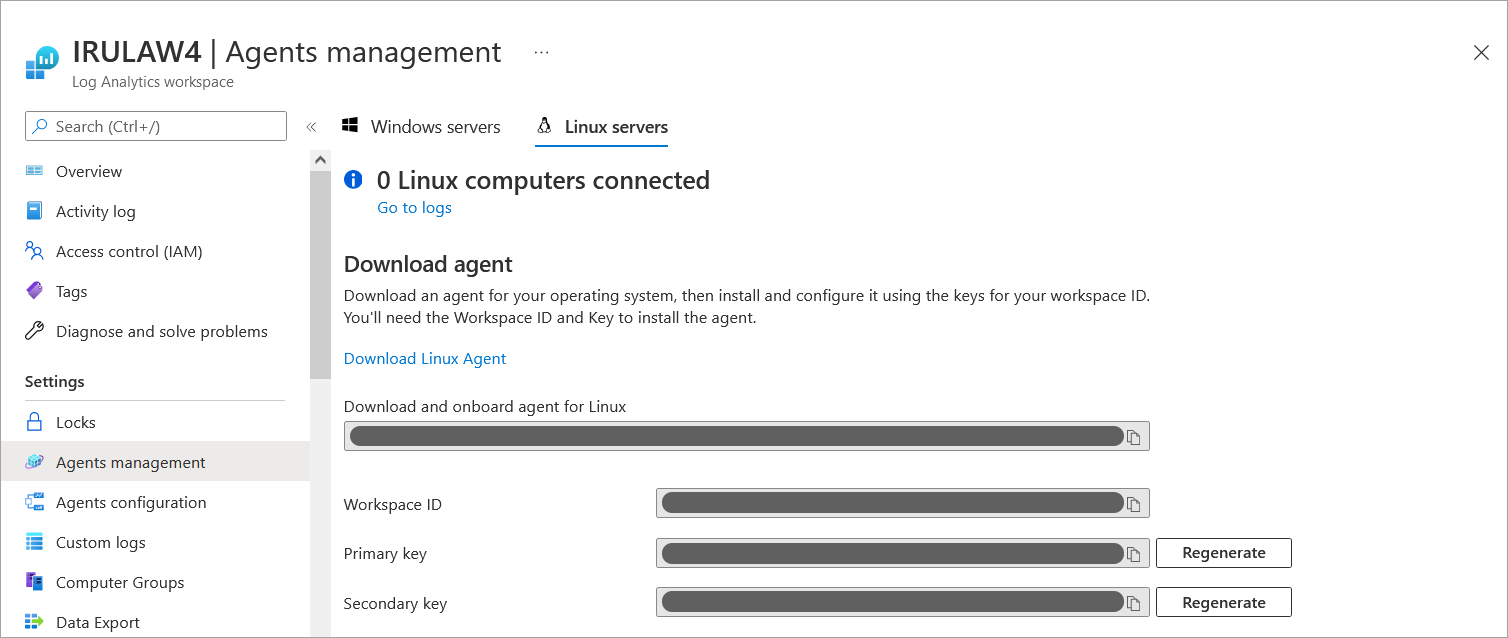
Task: Open Agents configuration in sidebar
Action: pos(130,503)
